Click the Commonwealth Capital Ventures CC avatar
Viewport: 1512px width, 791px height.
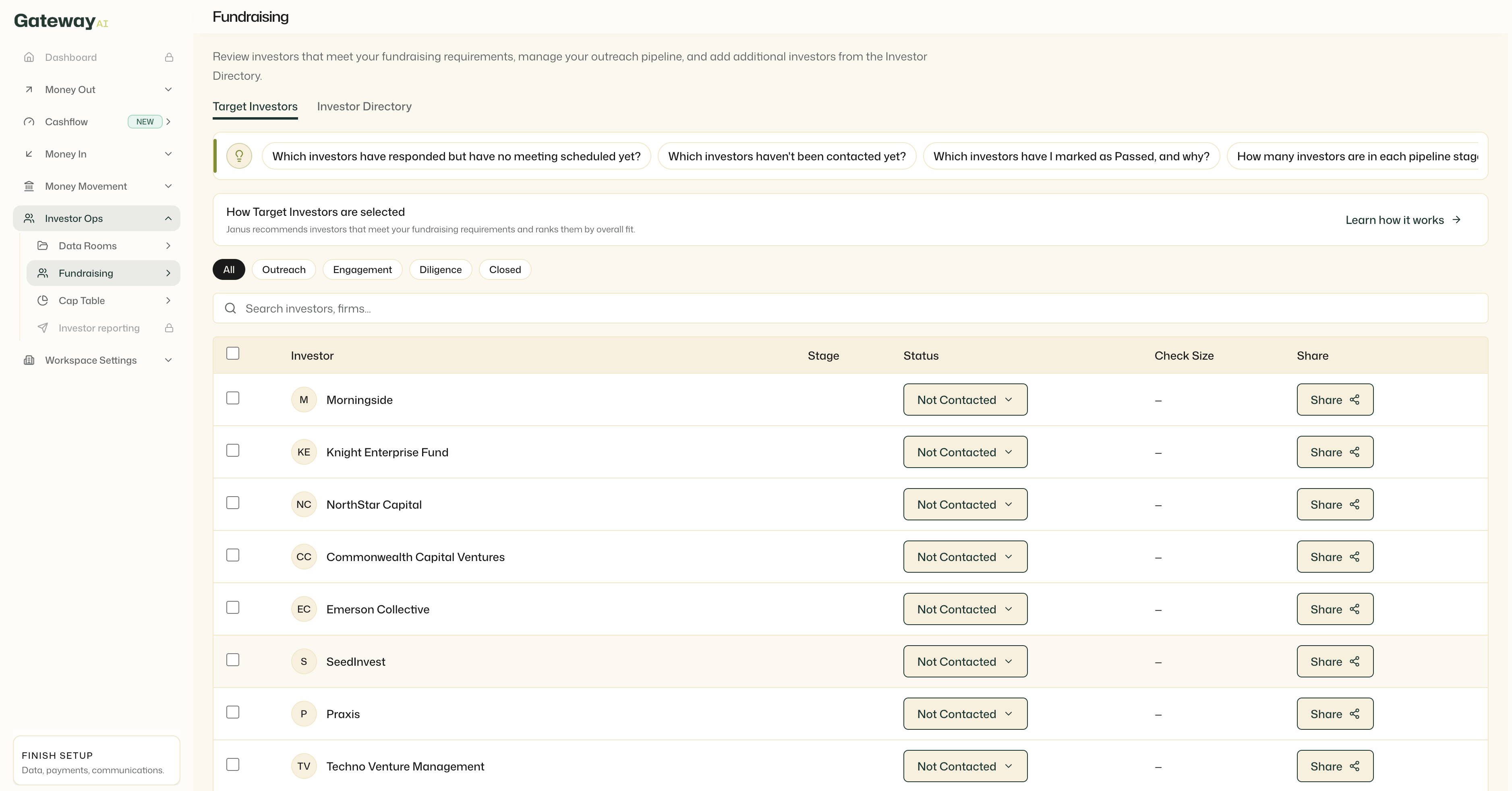304,556
